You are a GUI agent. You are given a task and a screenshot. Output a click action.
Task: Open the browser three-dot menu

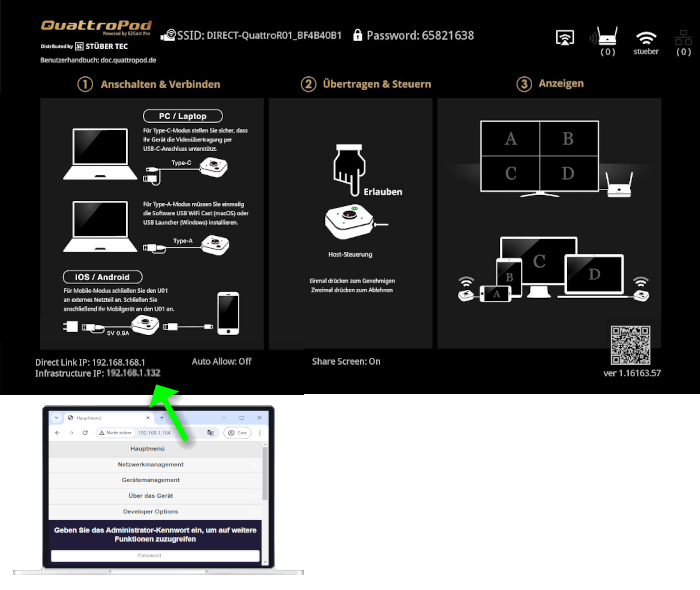tap(260, 432)
